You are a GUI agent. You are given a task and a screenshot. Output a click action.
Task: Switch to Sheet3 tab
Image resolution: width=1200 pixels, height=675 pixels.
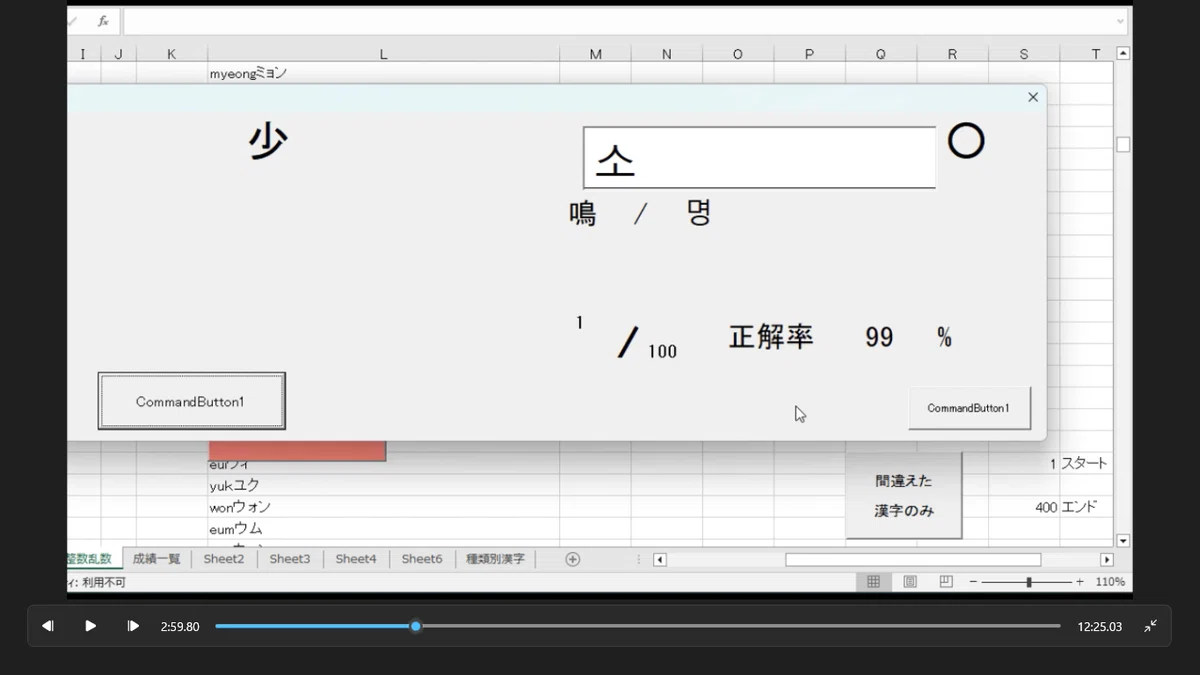(x=290, y=559)
